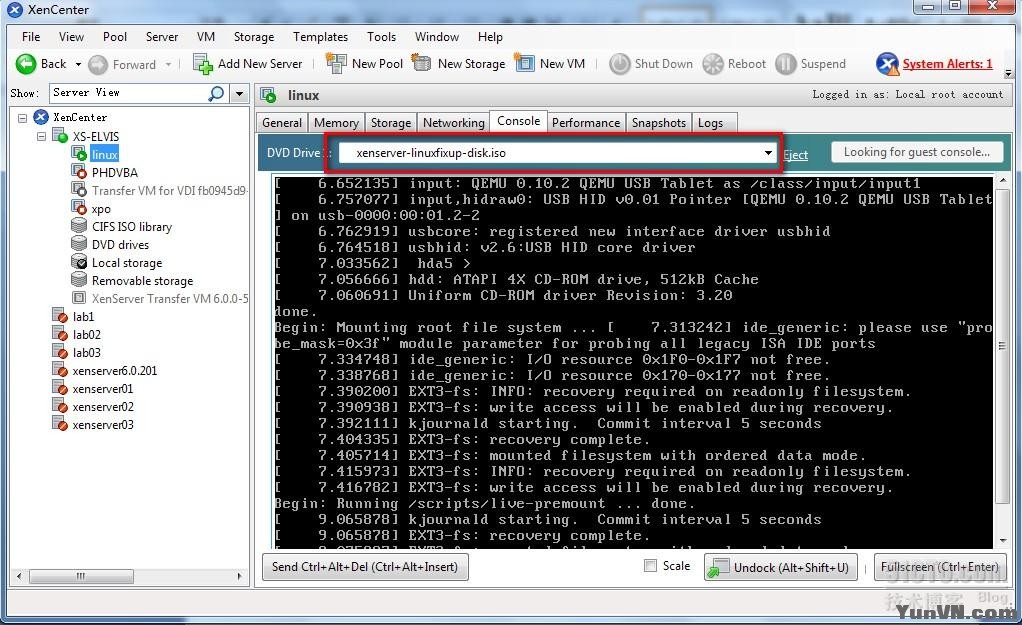Click the Undock button icon

718,567
